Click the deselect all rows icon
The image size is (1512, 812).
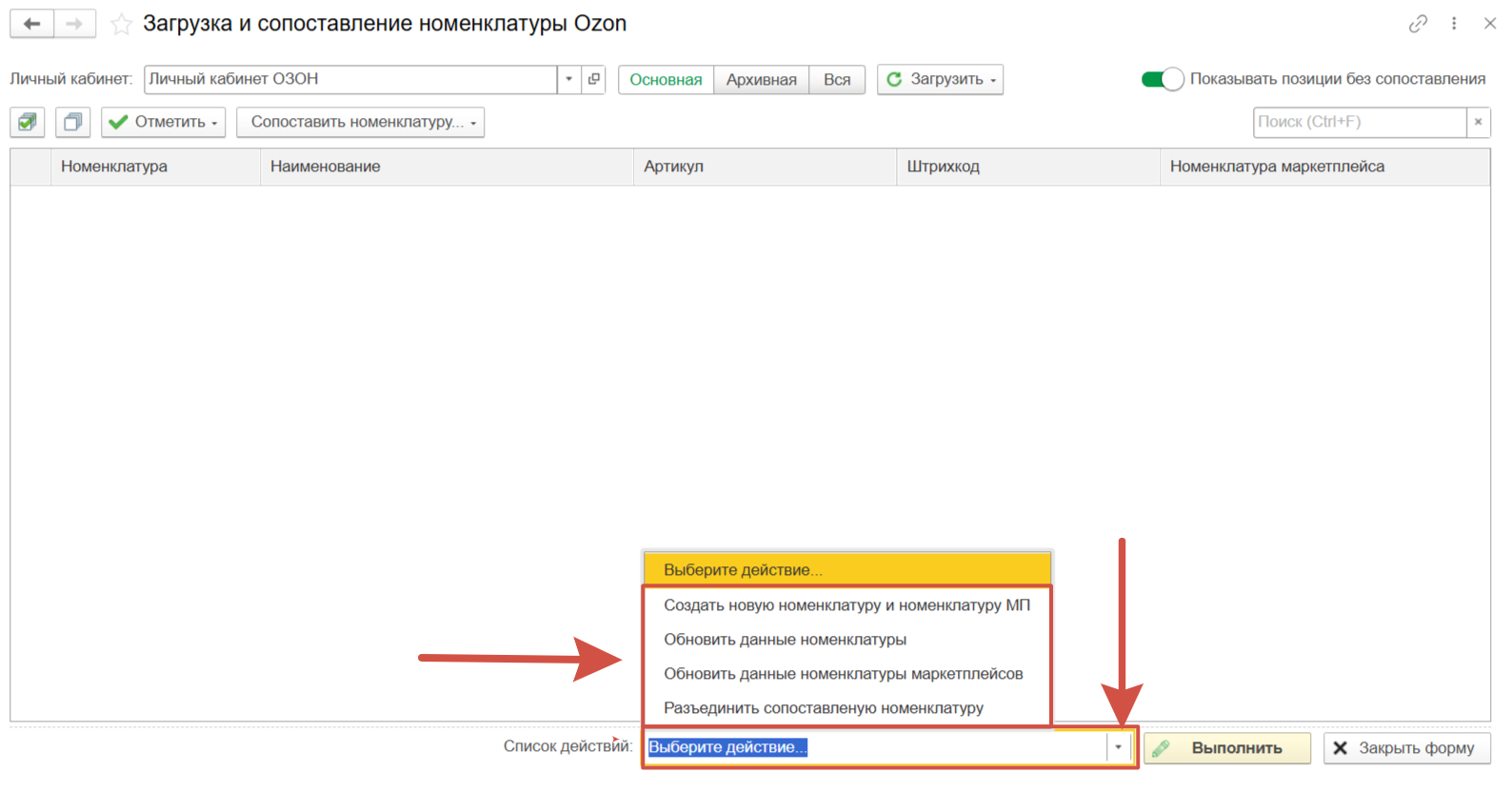coord(72,122)
